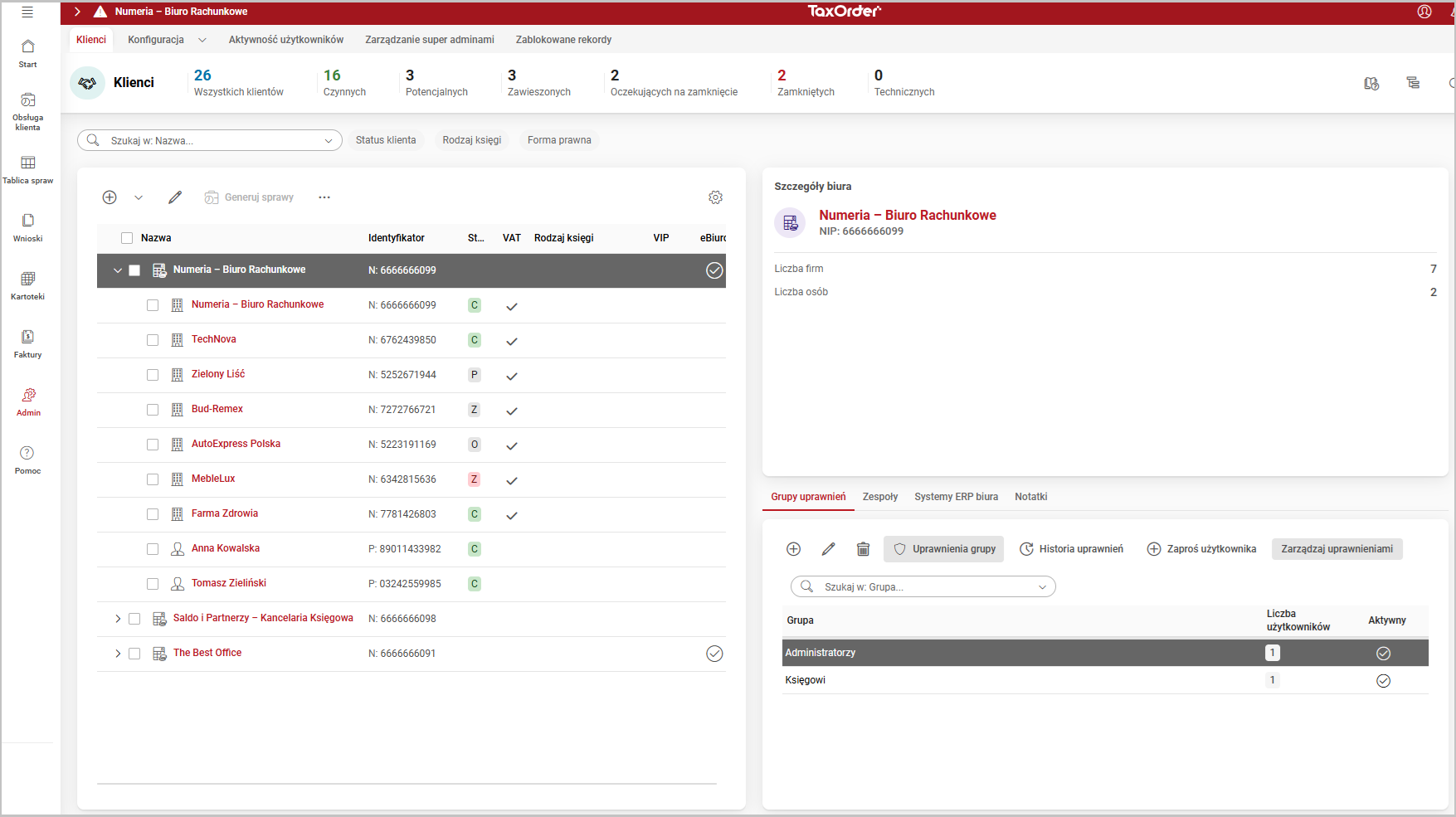Click the pencil edit icon above client list
The width and height of the screenshot is (1456, 817).
point(175,197)
